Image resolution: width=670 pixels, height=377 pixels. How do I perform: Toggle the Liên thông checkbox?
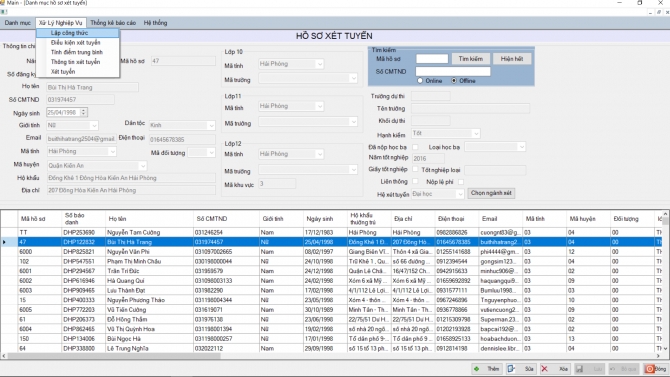[x=415, y=181]
